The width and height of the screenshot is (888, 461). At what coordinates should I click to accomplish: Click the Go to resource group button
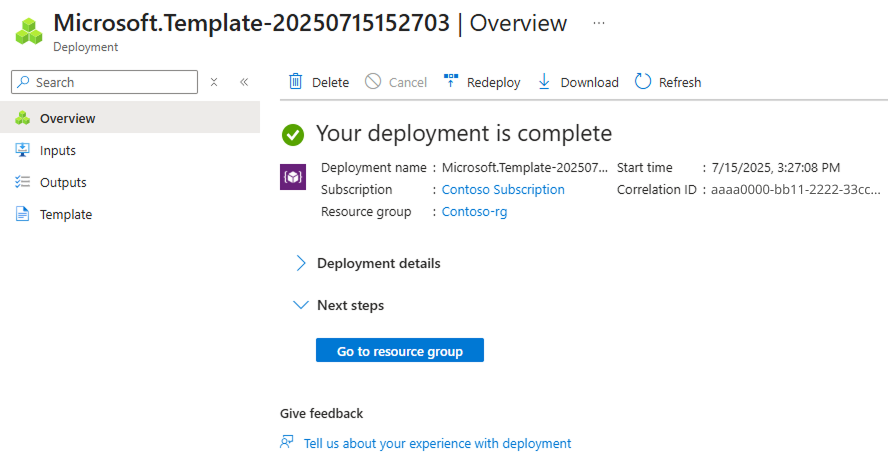pos(399,351)
